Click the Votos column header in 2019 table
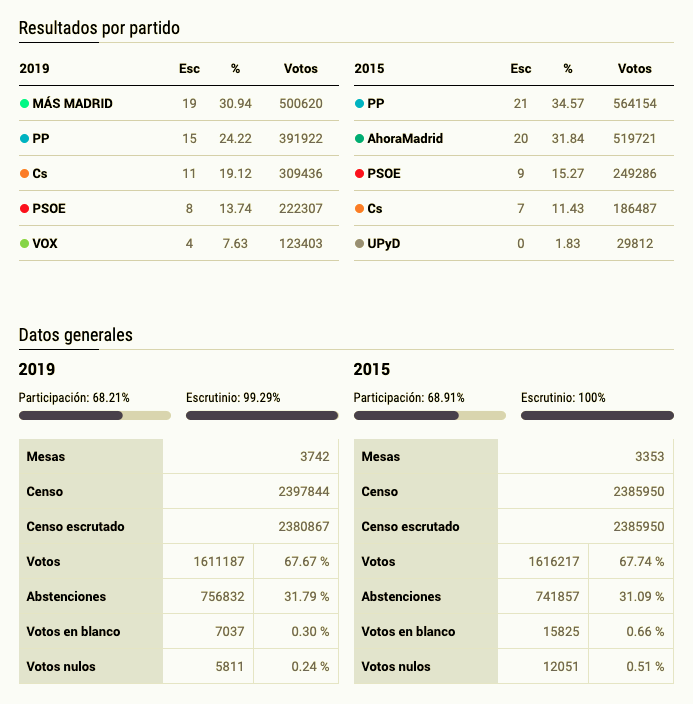 pyautogui.click(x=300, y=69)
